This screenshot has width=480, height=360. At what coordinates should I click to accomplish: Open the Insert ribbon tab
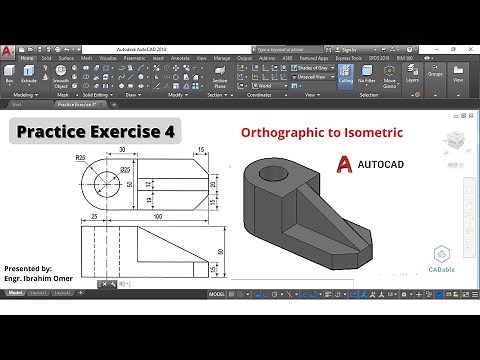pos(158,58)
